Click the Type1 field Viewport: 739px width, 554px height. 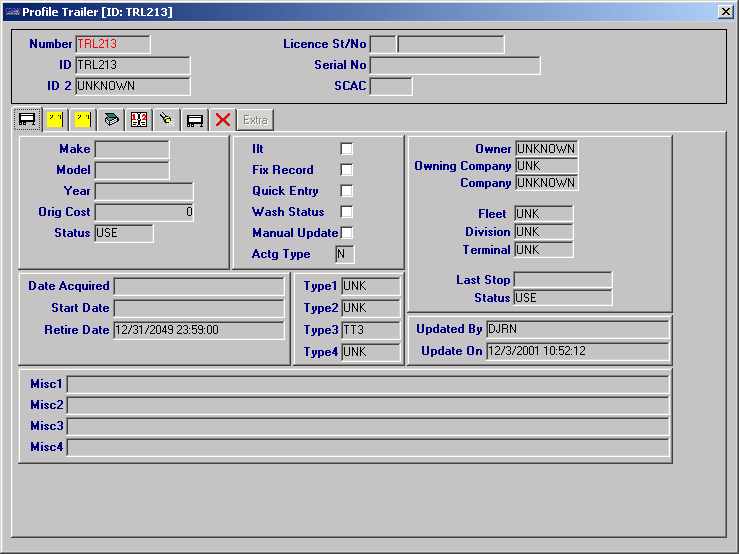371,286
